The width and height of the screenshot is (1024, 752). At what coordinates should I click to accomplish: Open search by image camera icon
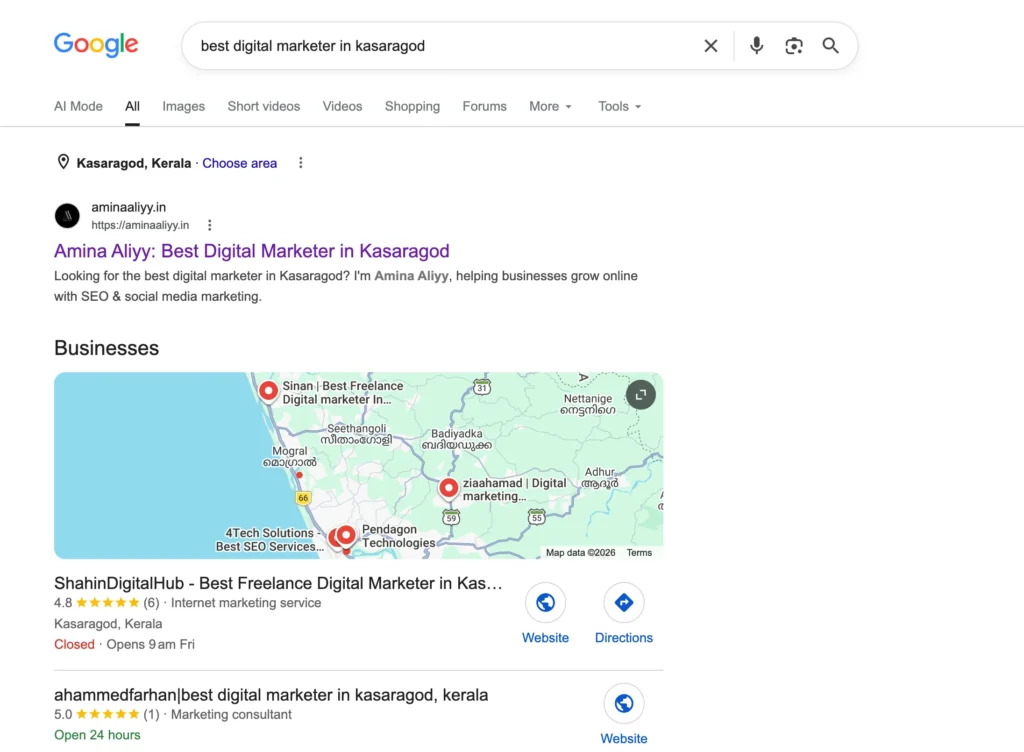click(x=793, y=46)
